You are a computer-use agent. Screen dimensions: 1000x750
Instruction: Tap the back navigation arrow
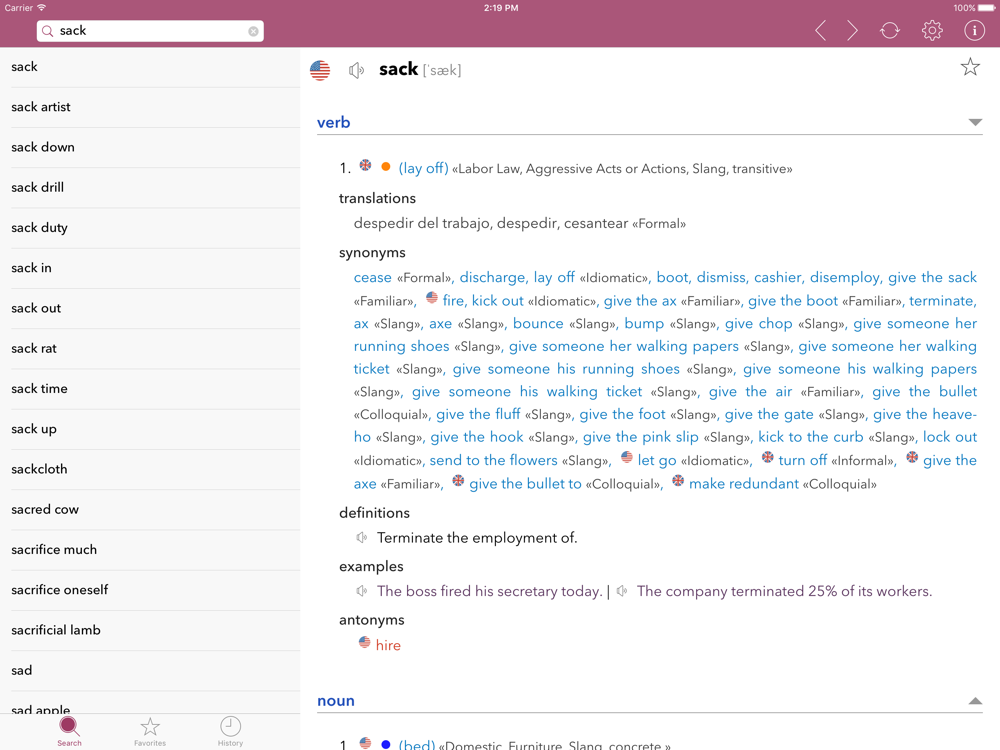click(821, 31)
